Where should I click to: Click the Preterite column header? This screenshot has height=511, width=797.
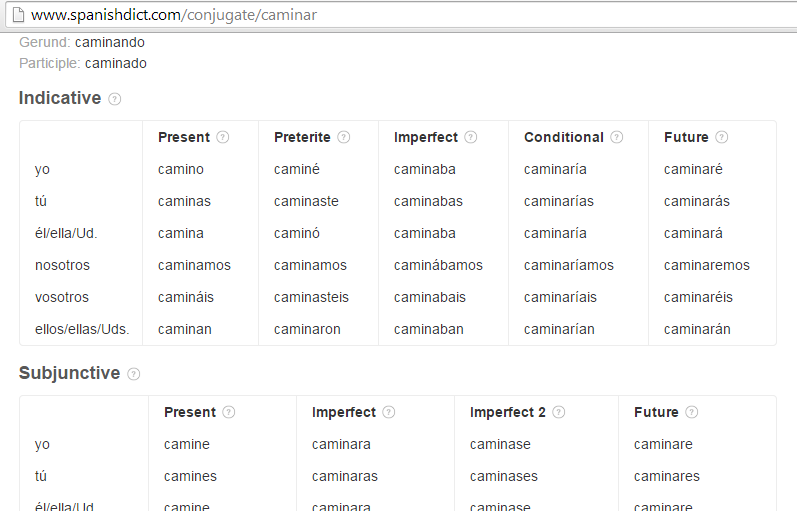302,137
